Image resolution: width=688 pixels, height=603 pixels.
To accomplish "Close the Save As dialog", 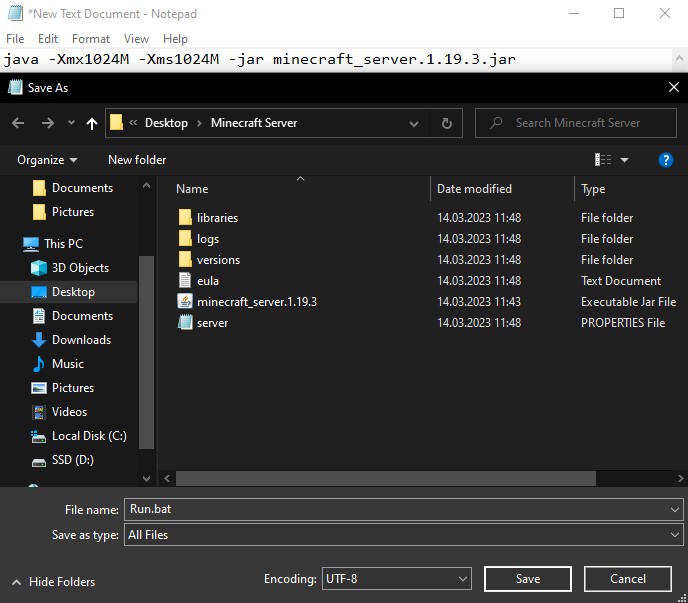I will [x=674, y=87].
